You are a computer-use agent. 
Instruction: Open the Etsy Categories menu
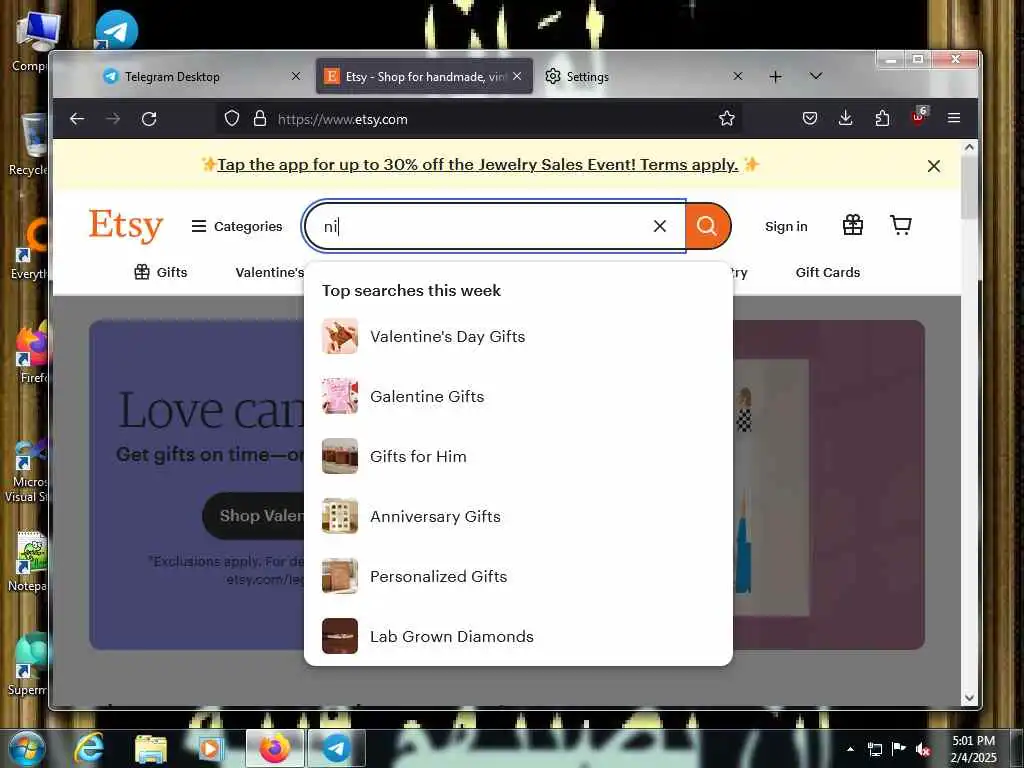coord(236,226)
